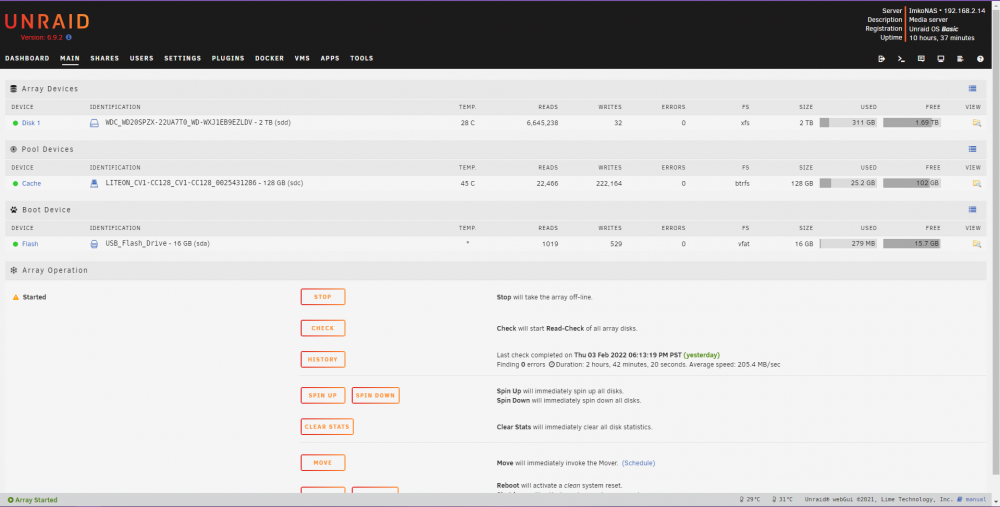Click the Array Devices section header icon
Image resolution: width=1000 pixels, height=507 pixels.
13,89
